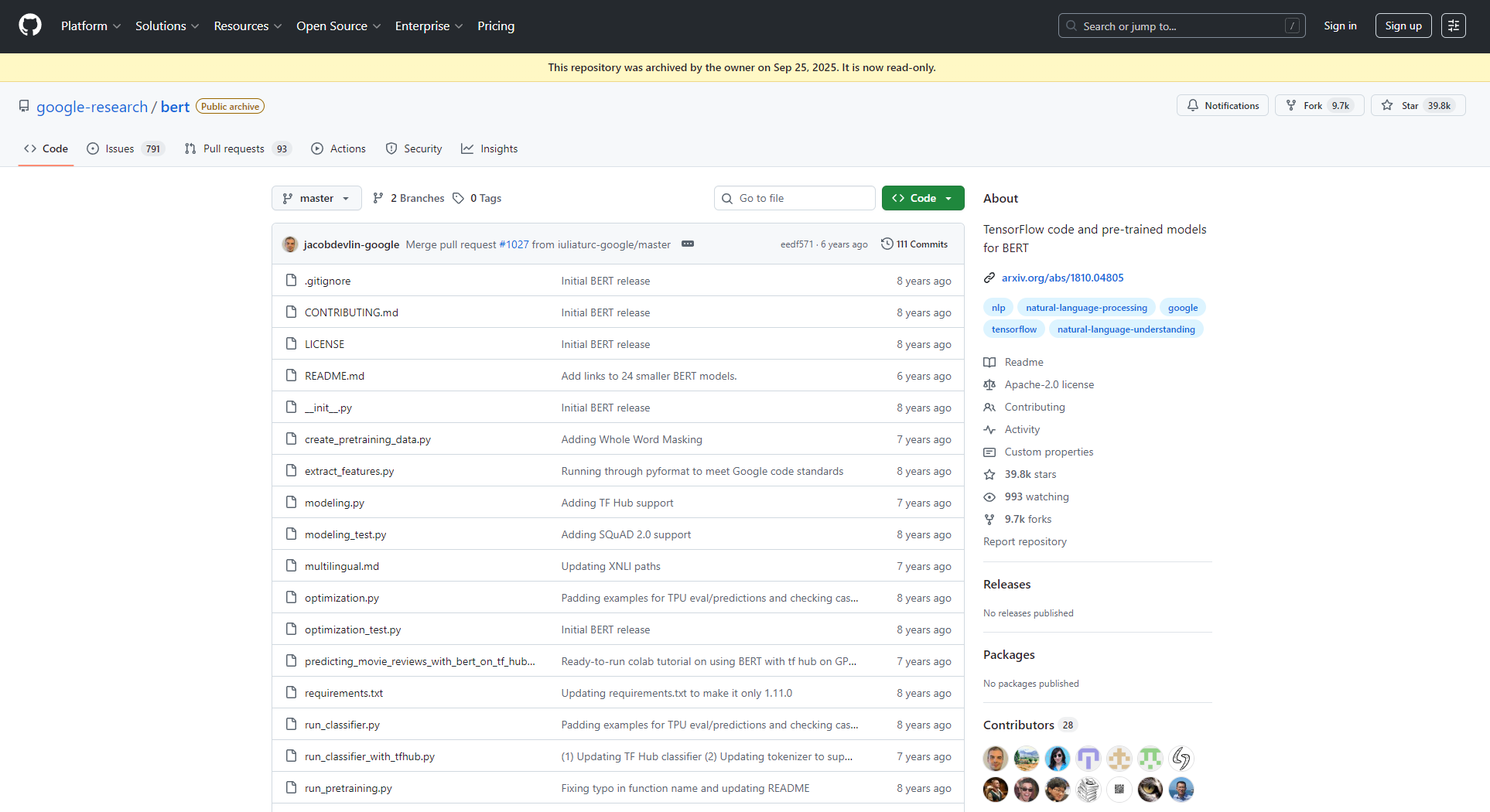Click the GitHub logo icon
The width and height of the screenshot is (1490, 812).
[x=30, y=26]
